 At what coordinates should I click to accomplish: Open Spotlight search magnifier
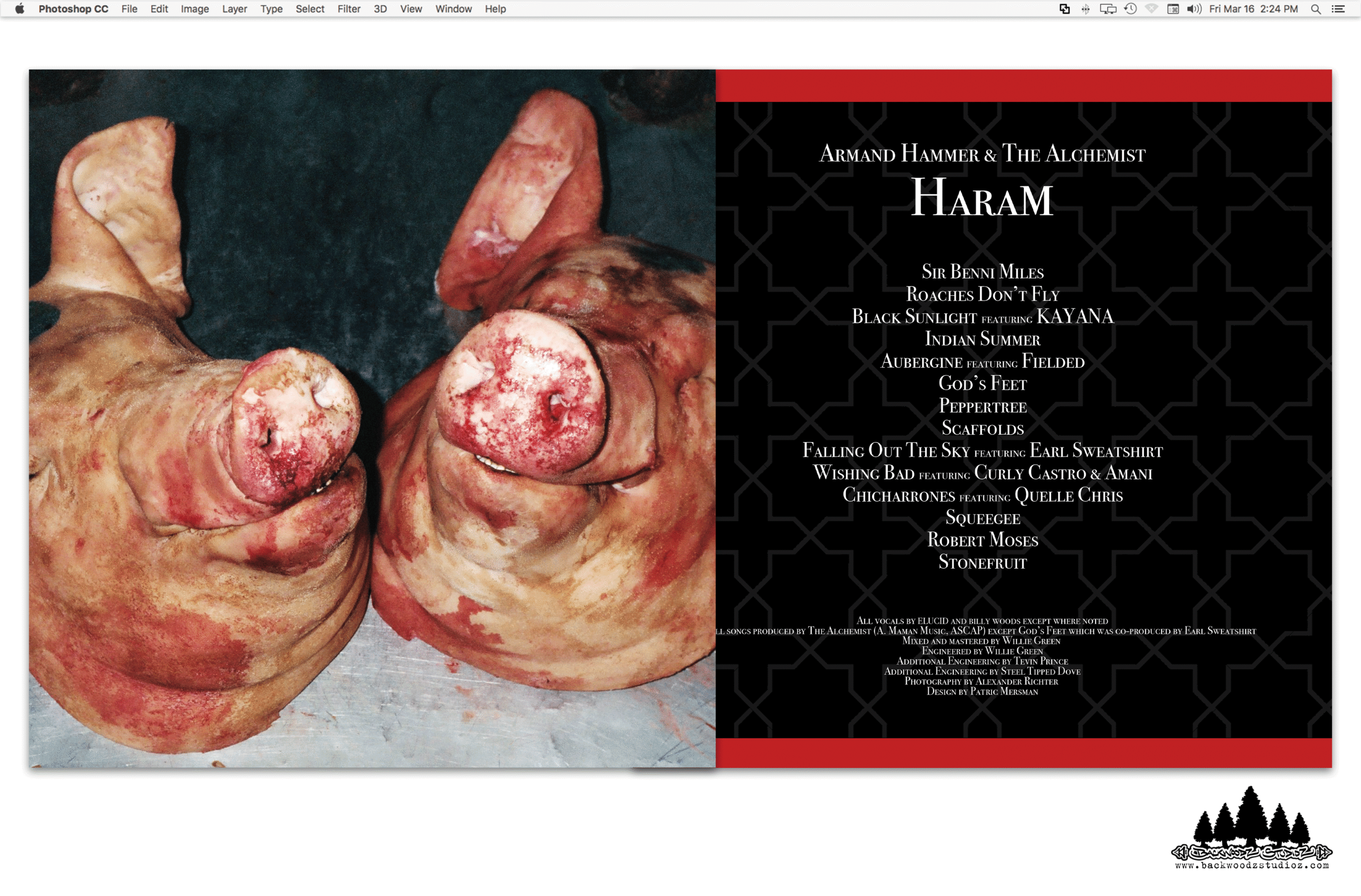(1316, 9)
